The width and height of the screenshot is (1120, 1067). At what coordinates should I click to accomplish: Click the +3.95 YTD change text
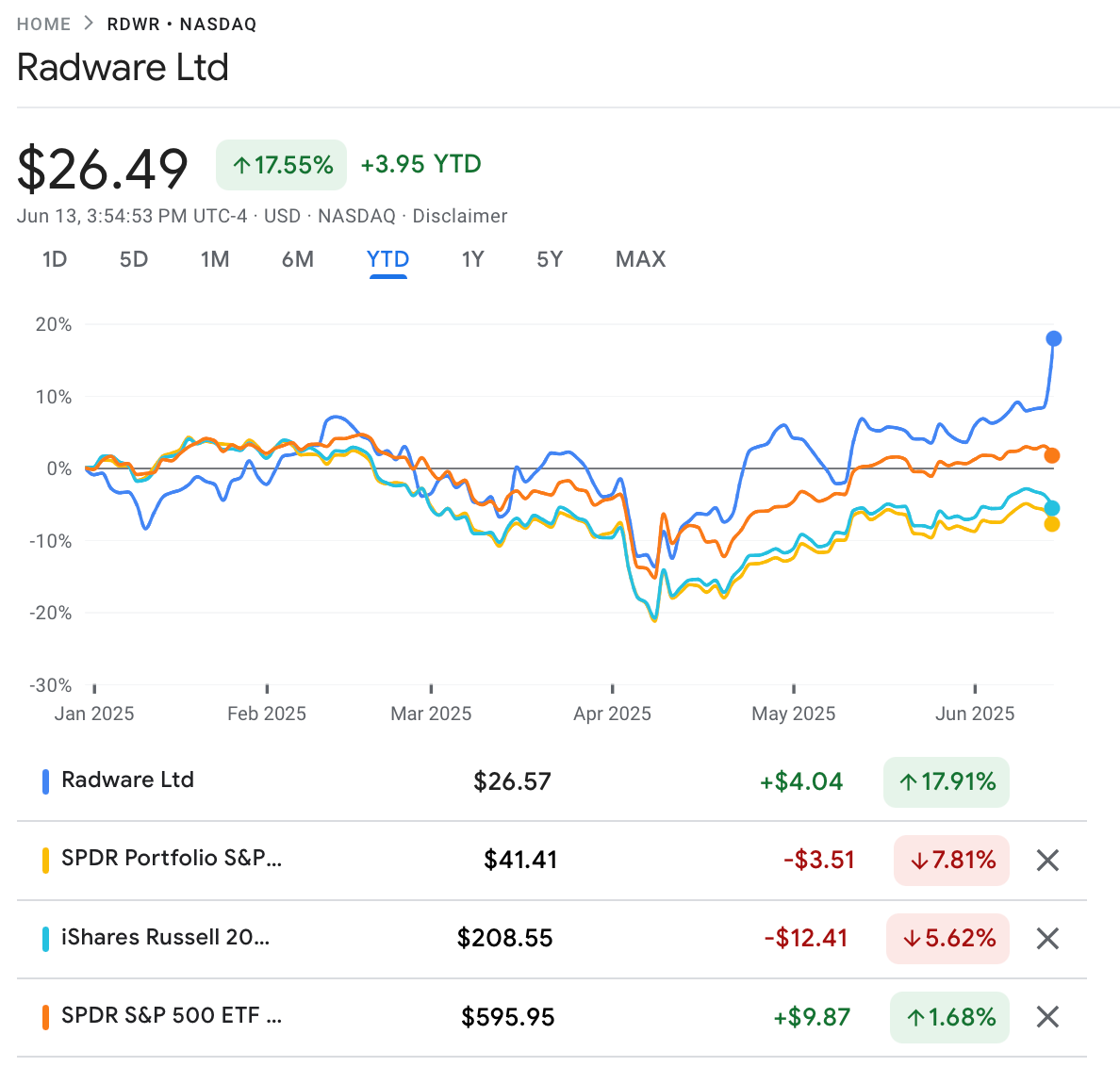pyautogui.click(x=420, y=164)
